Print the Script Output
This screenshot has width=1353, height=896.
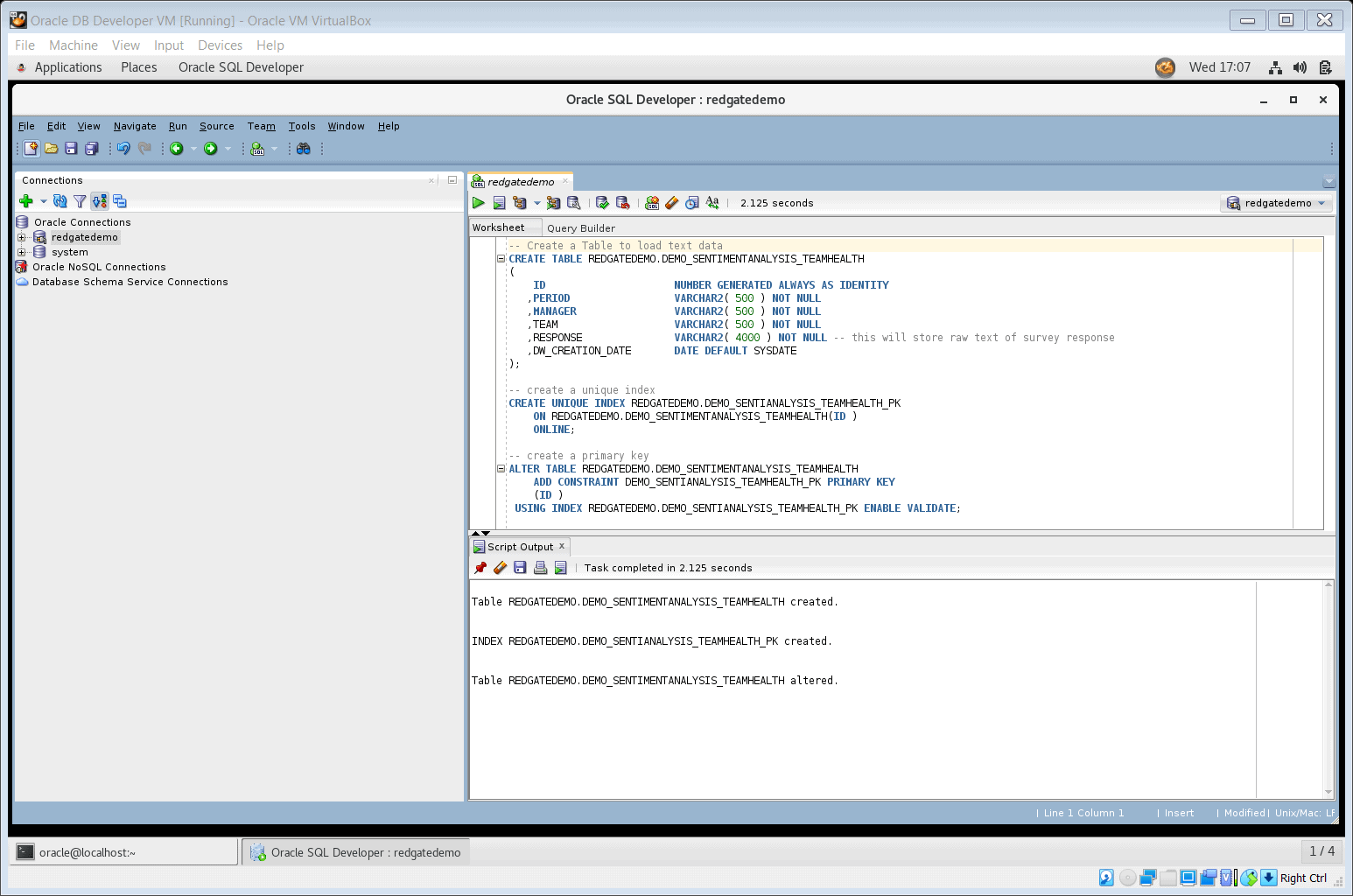point(541,568)
